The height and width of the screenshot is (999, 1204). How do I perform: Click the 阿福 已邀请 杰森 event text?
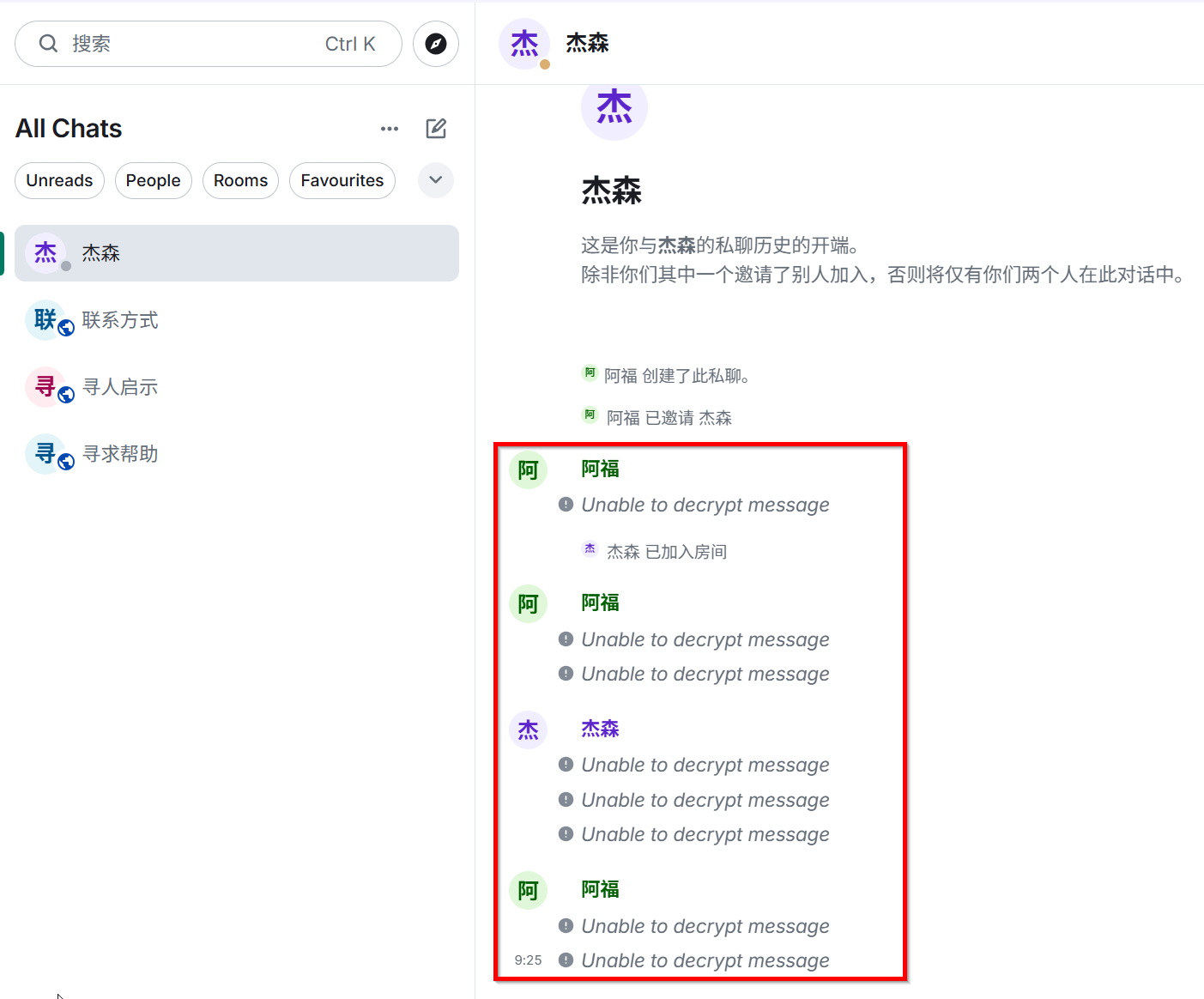pos(669,418)
